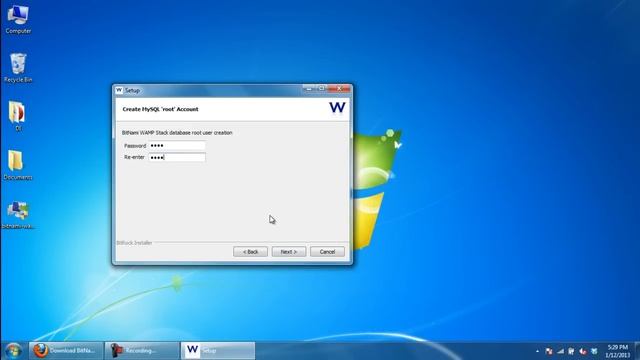
Task: Click the Setup taskbar item
Action: coord(218,351)
